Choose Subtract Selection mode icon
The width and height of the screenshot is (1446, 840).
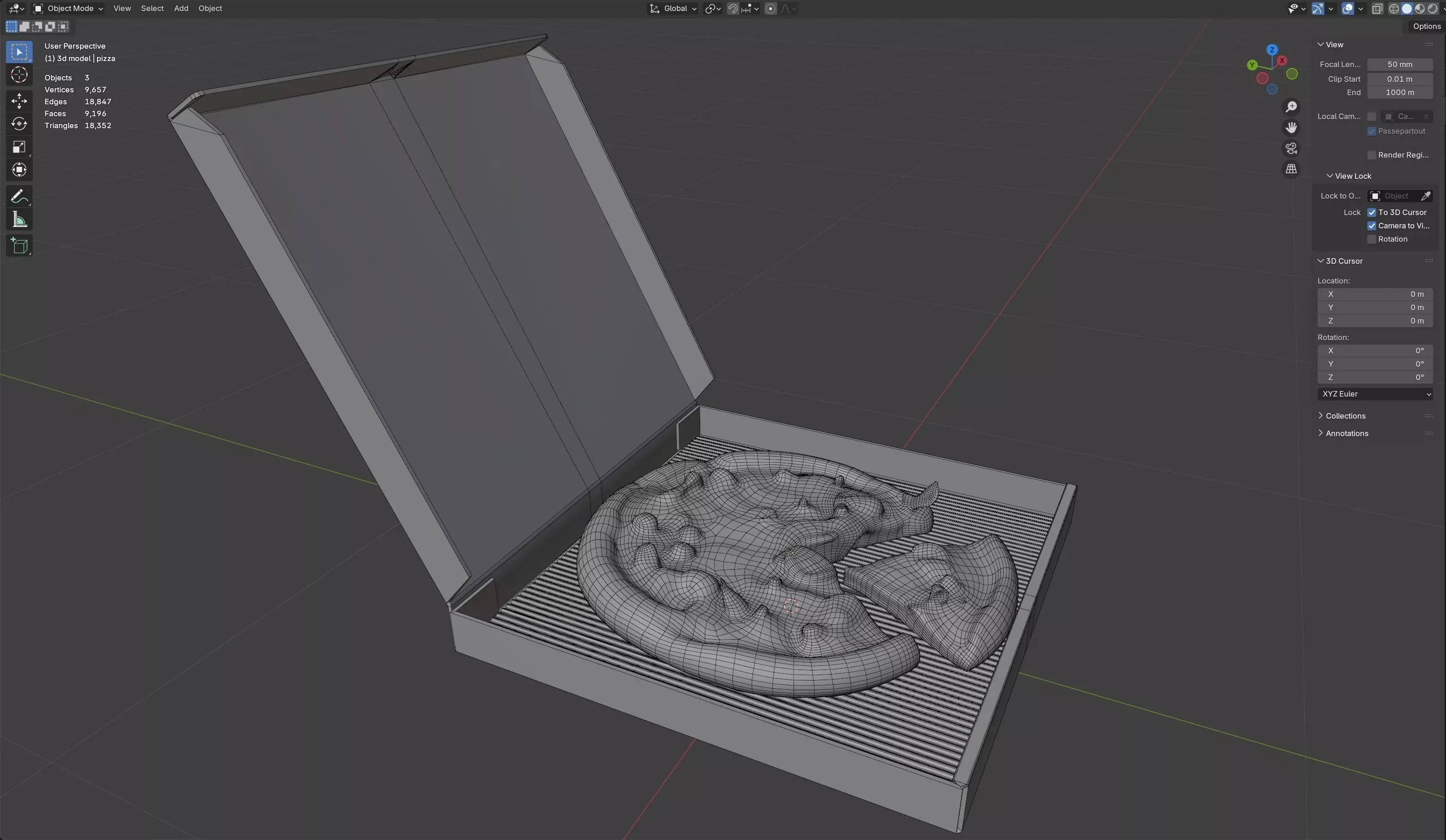coord(37,26)
